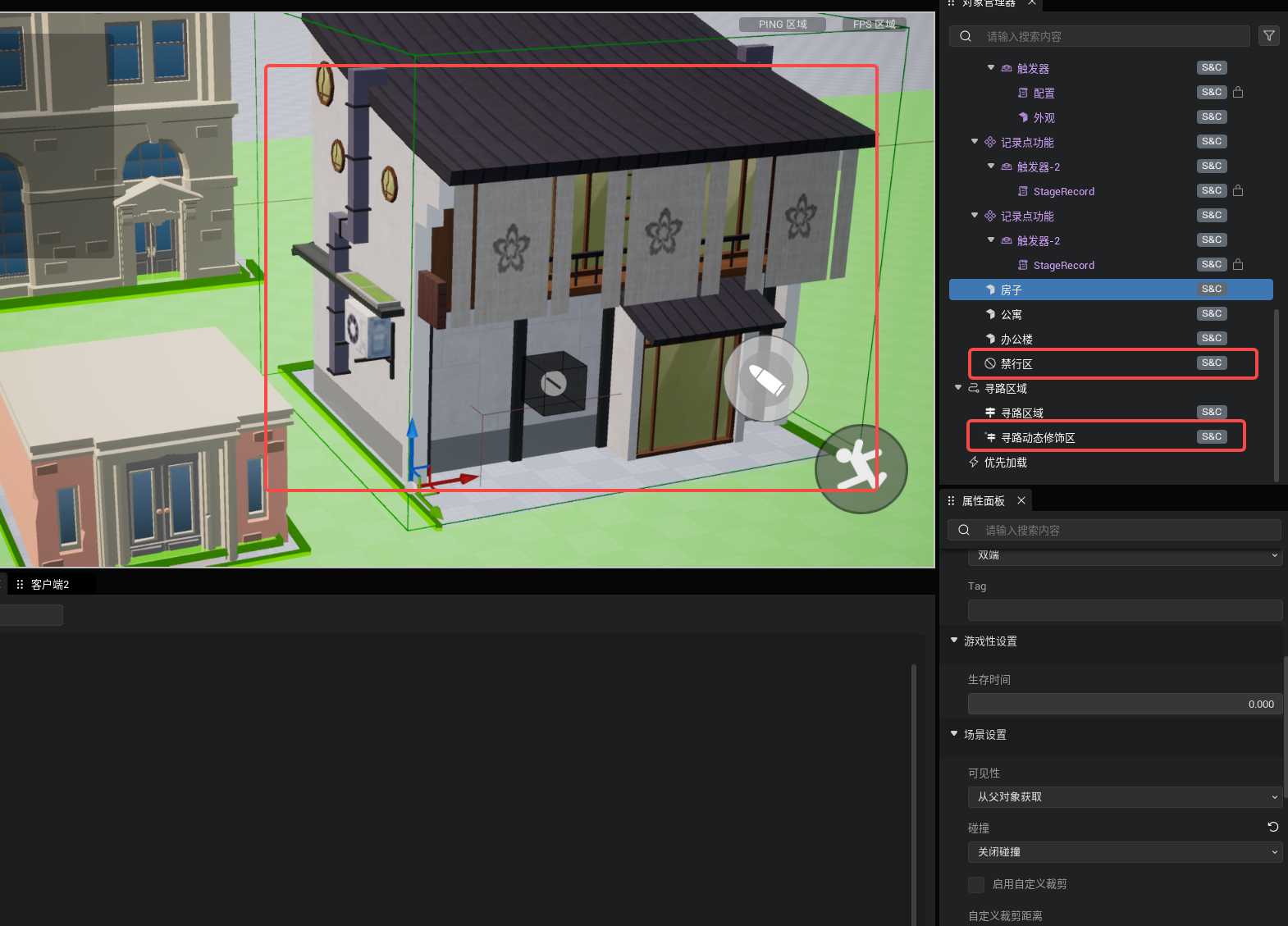The height and width of the screenshot is (926, 1288).
Task: Open the filter icon in object manager
Action: pos(1269,36)
